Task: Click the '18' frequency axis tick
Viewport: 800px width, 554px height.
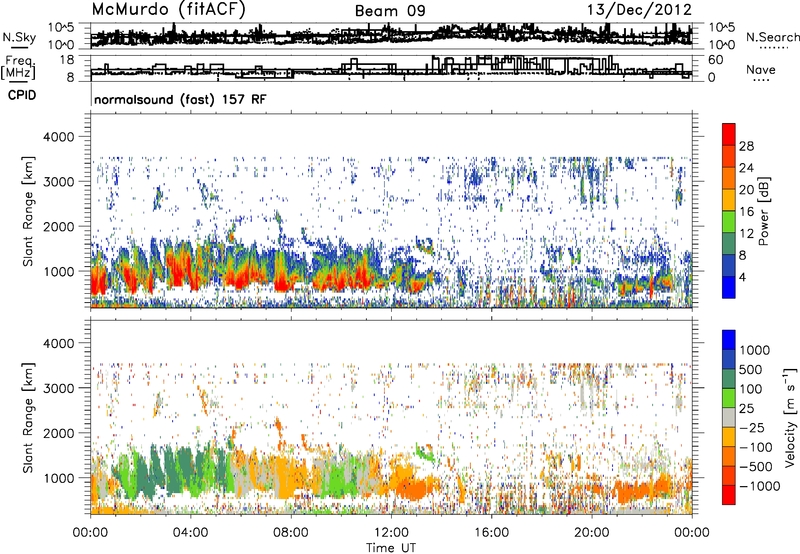Action: 66,60
